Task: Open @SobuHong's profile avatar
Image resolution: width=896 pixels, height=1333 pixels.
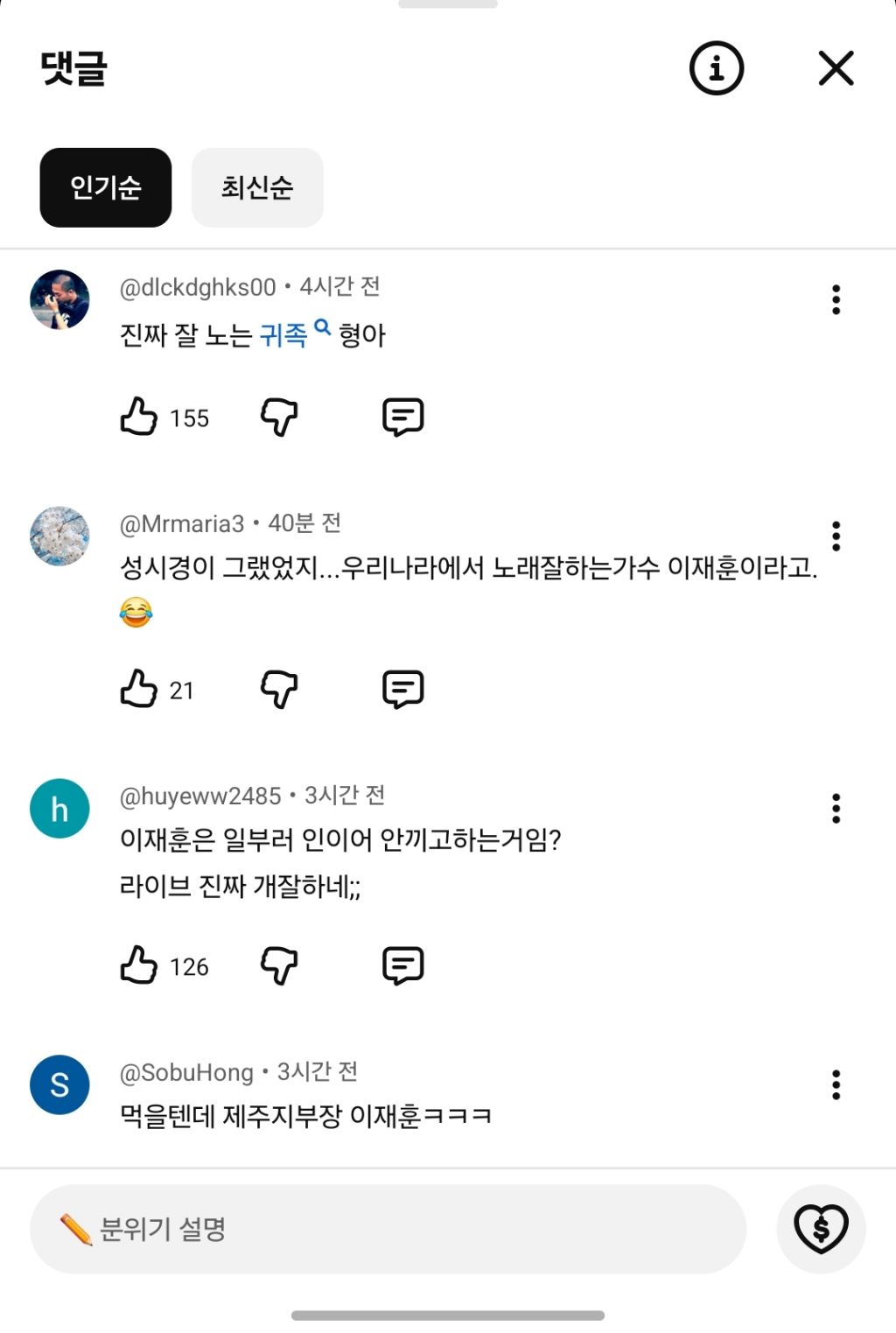Action: click(x=59, y=1085)
